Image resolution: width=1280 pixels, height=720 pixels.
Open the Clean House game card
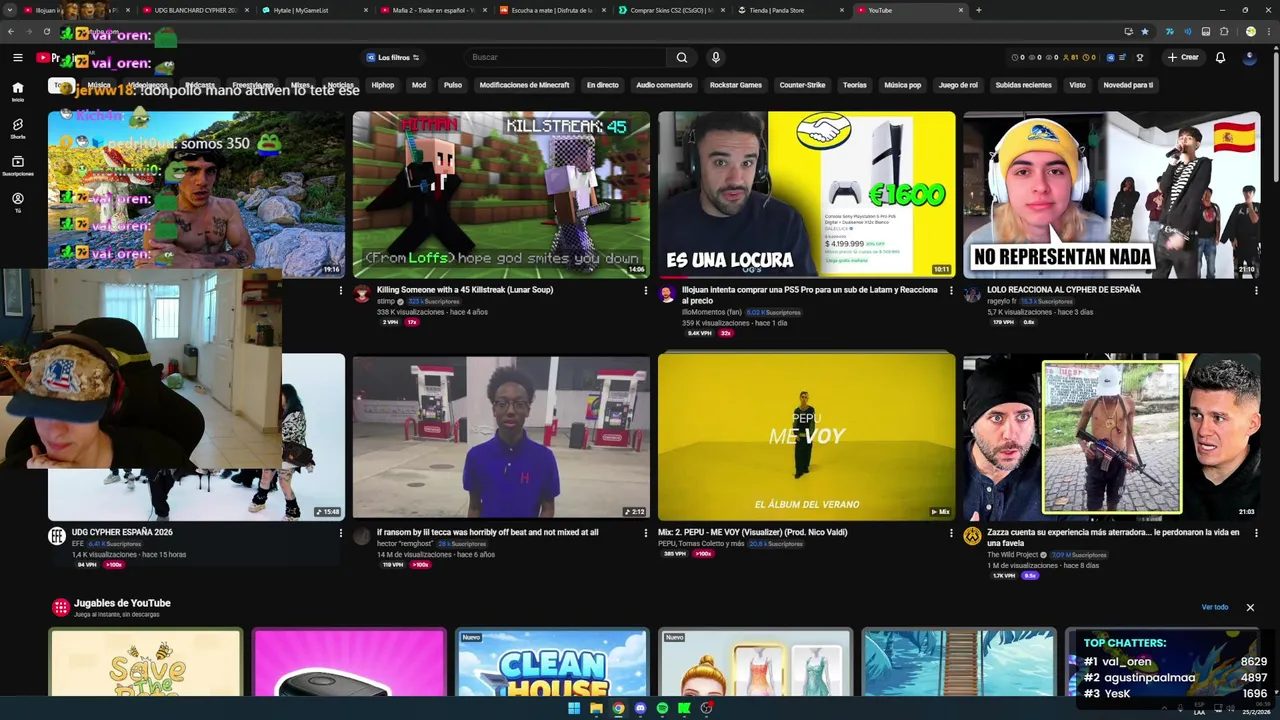(x=552, y=662)
